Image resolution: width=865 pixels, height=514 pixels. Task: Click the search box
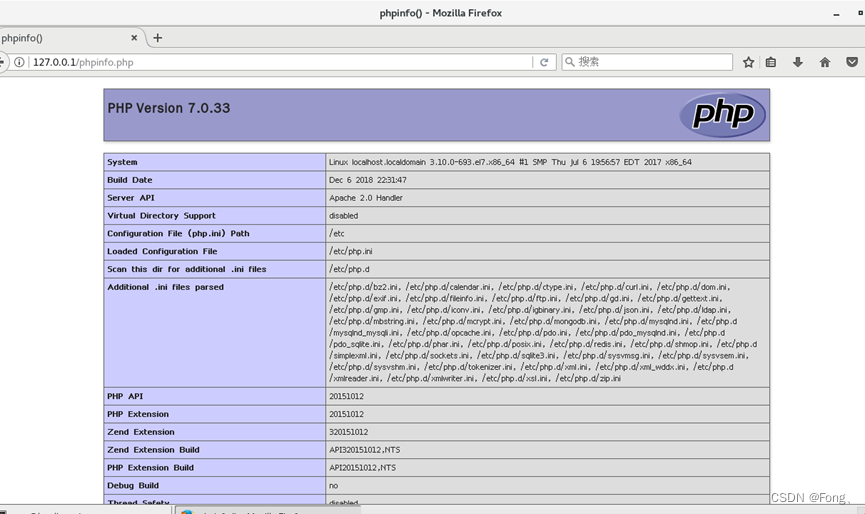point(647,62)
